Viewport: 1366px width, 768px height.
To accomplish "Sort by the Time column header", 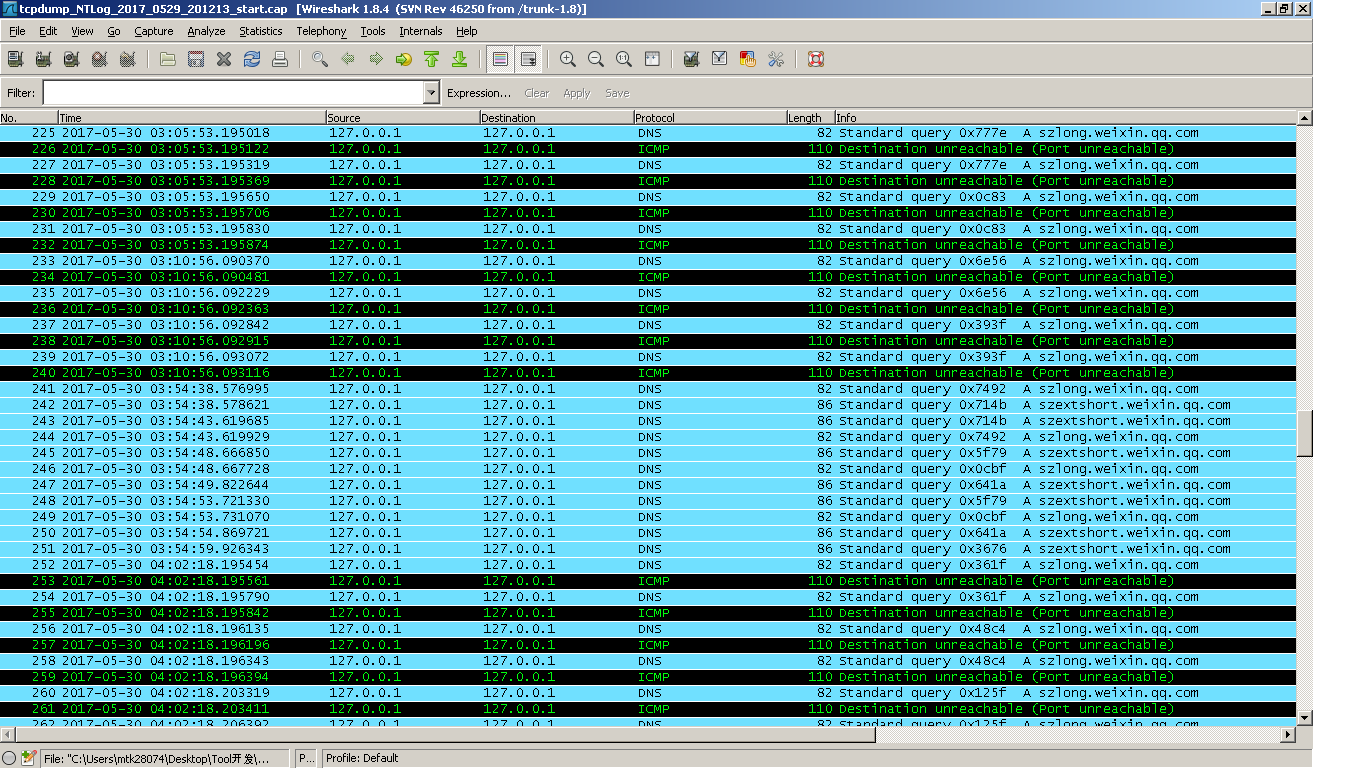I will pos(191,118).
